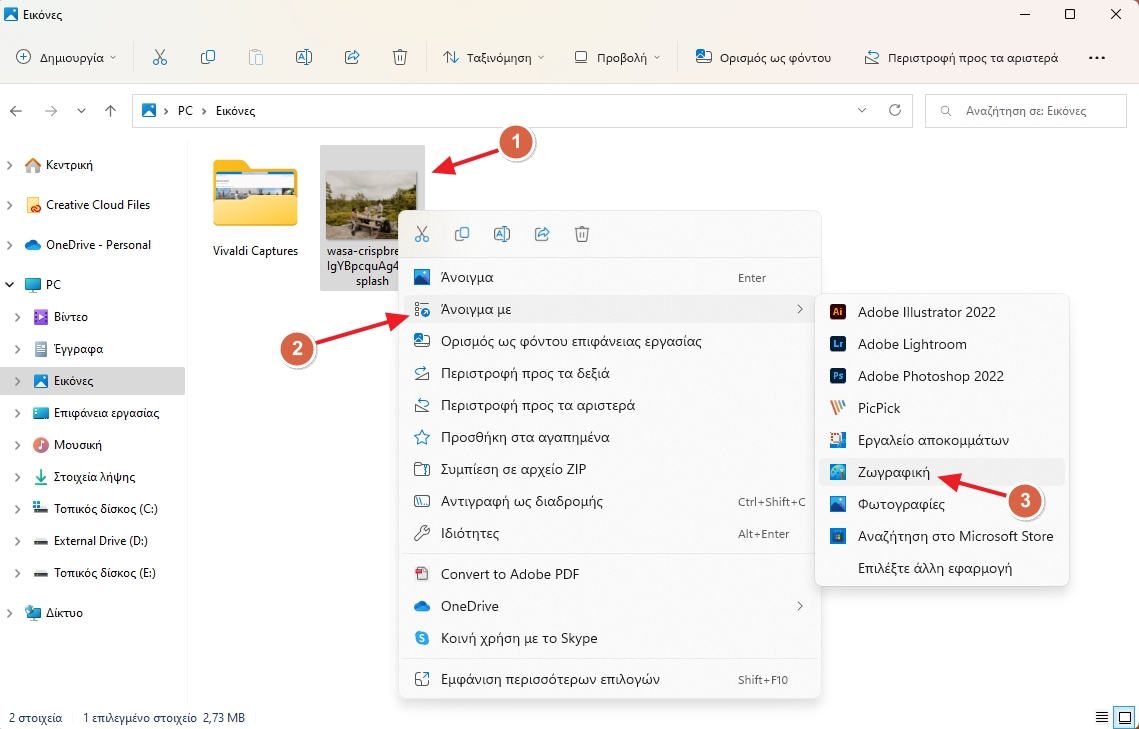The height and width of the screenshot is (729, 1139).
Task: Open the Δημιουργία new item dropdown
Action: 66,57
